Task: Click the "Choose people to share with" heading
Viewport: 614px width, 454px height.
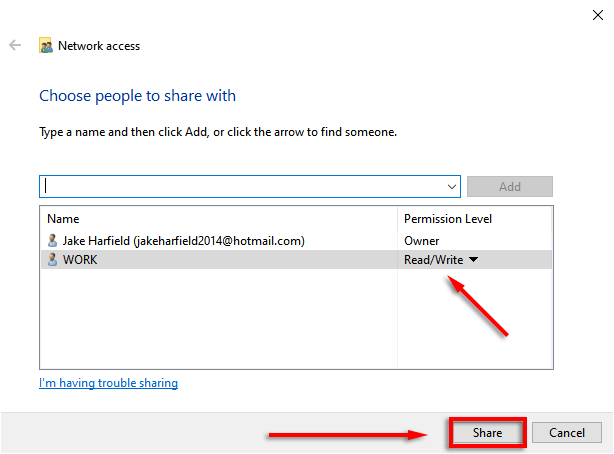Action: point(137,96)
